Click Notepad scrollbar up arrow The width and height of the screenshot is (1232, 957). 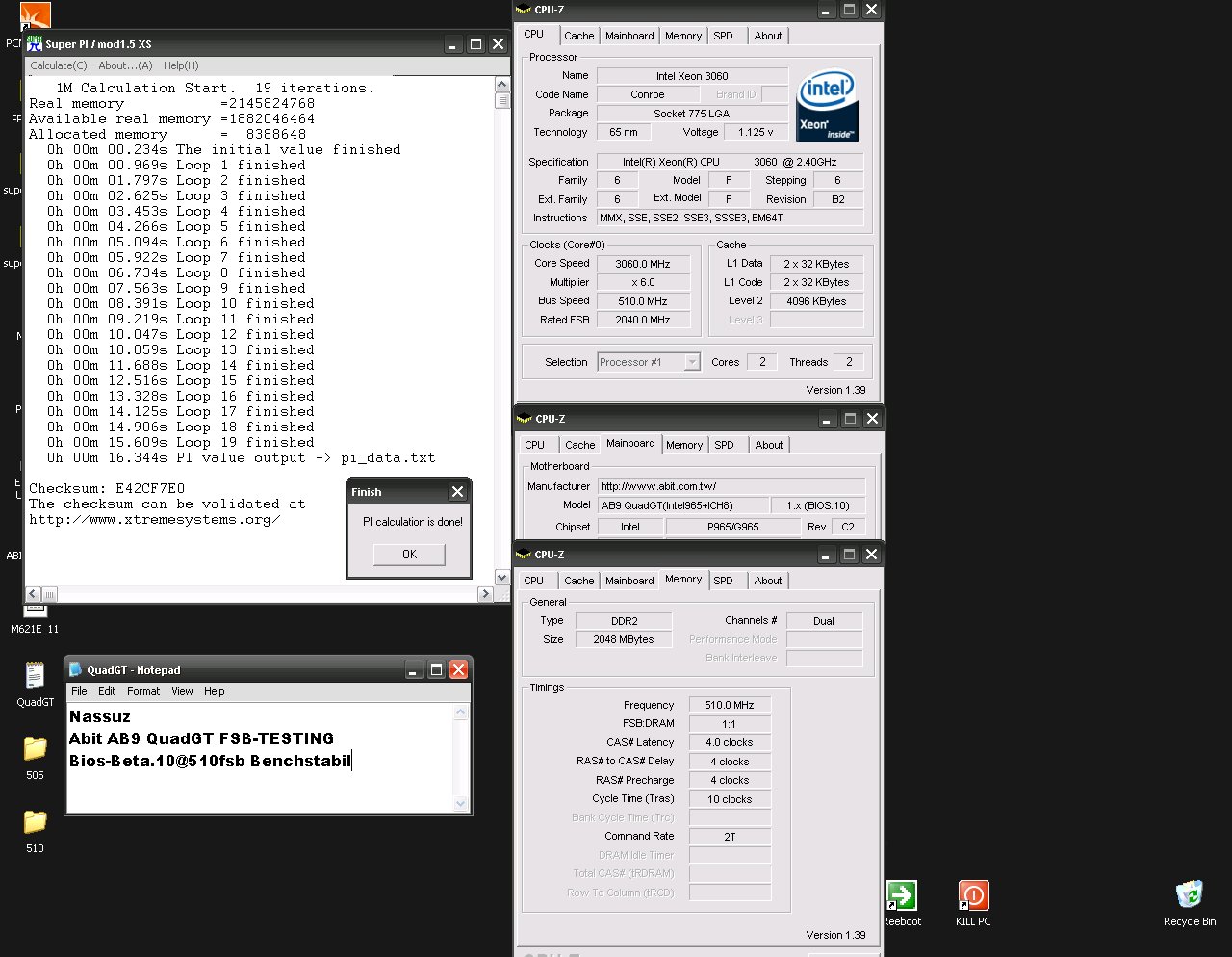(x=460, y=712)
